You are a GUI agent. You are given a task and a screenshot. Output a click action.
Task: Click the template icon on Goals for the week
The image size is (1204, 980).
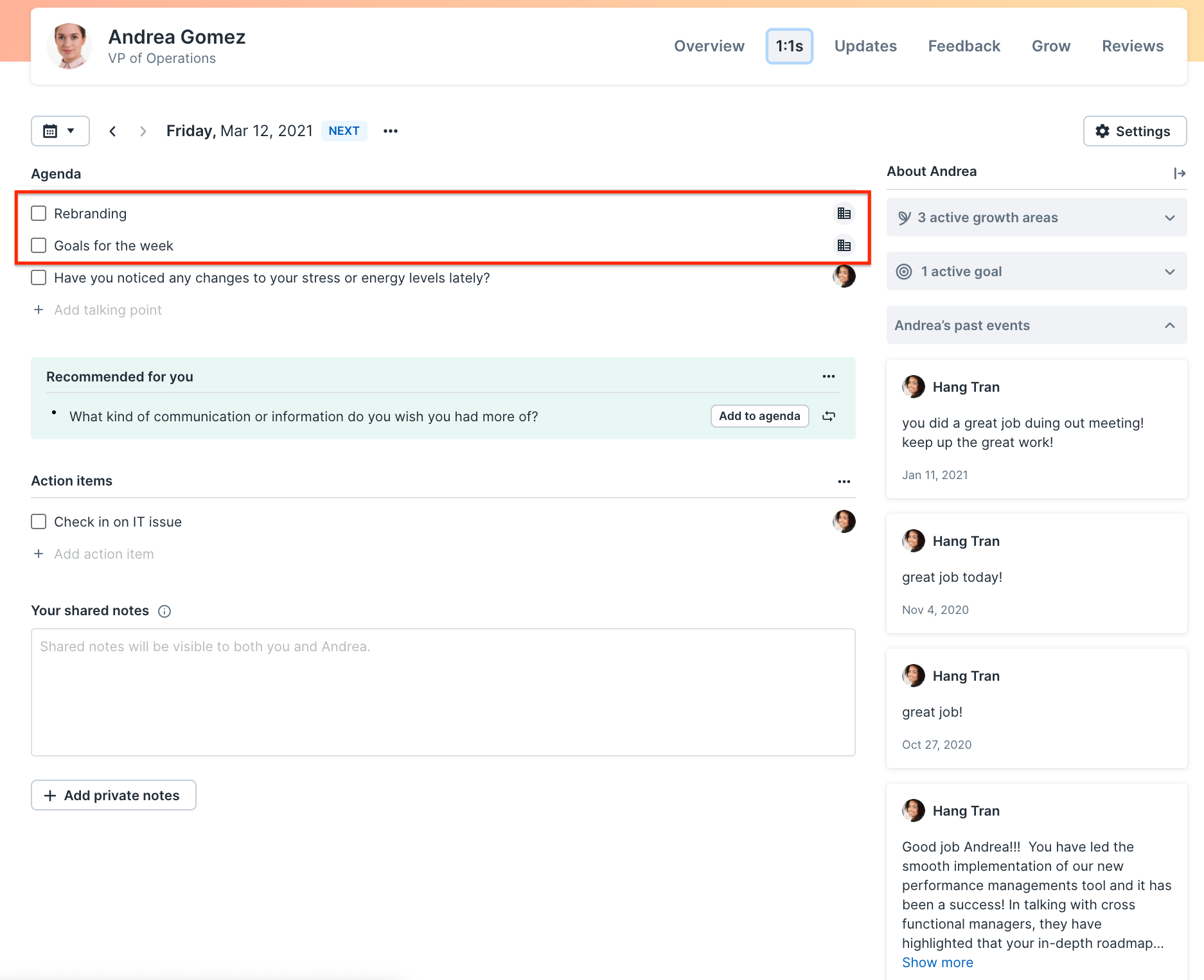pos(844,245)
